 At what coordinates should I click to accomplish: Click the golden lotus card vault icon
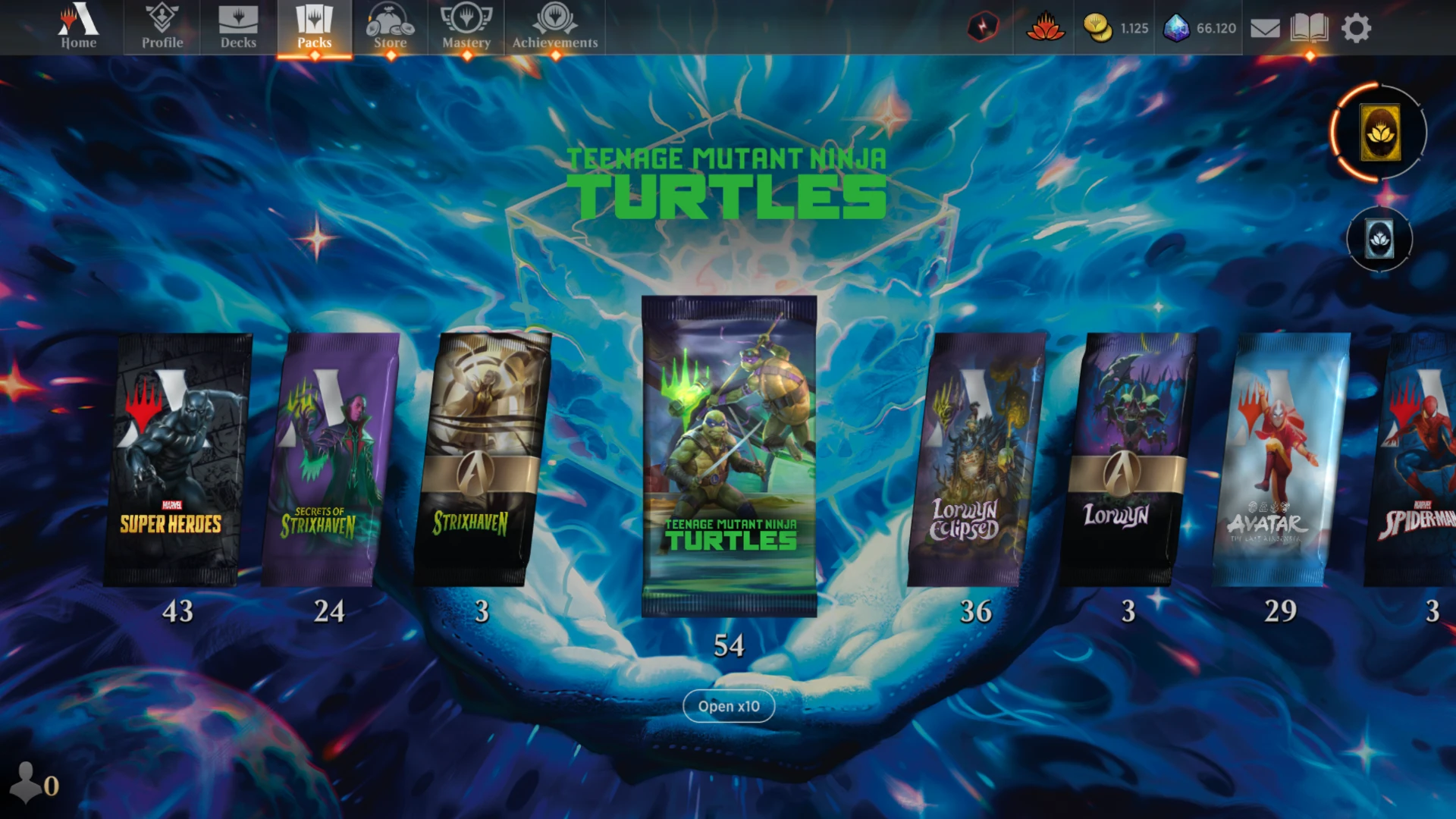(x=1379, y=133)
